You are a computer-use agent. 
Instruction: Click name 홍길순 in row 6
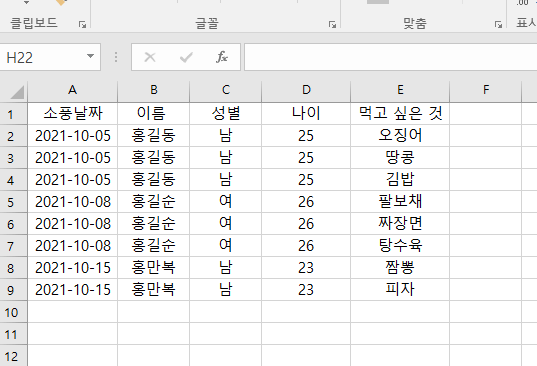click(x=153, y=223)
